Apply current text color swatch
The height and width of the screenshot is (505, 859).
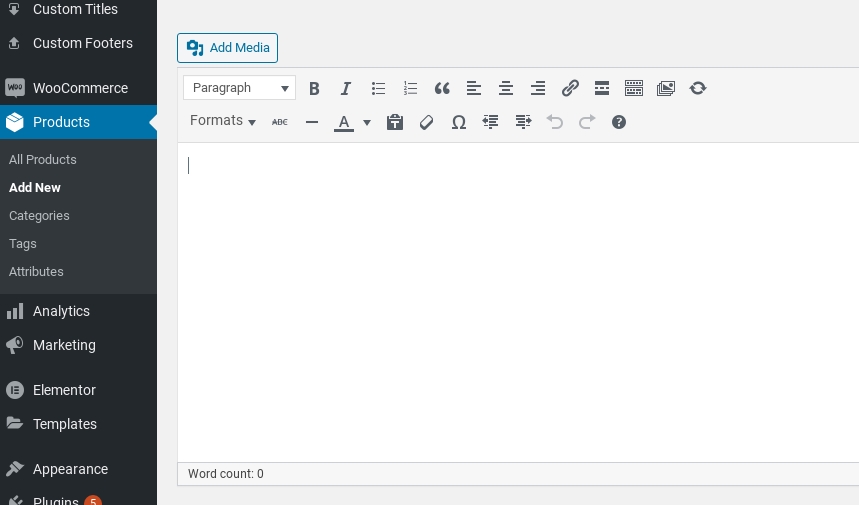(344, 122)
